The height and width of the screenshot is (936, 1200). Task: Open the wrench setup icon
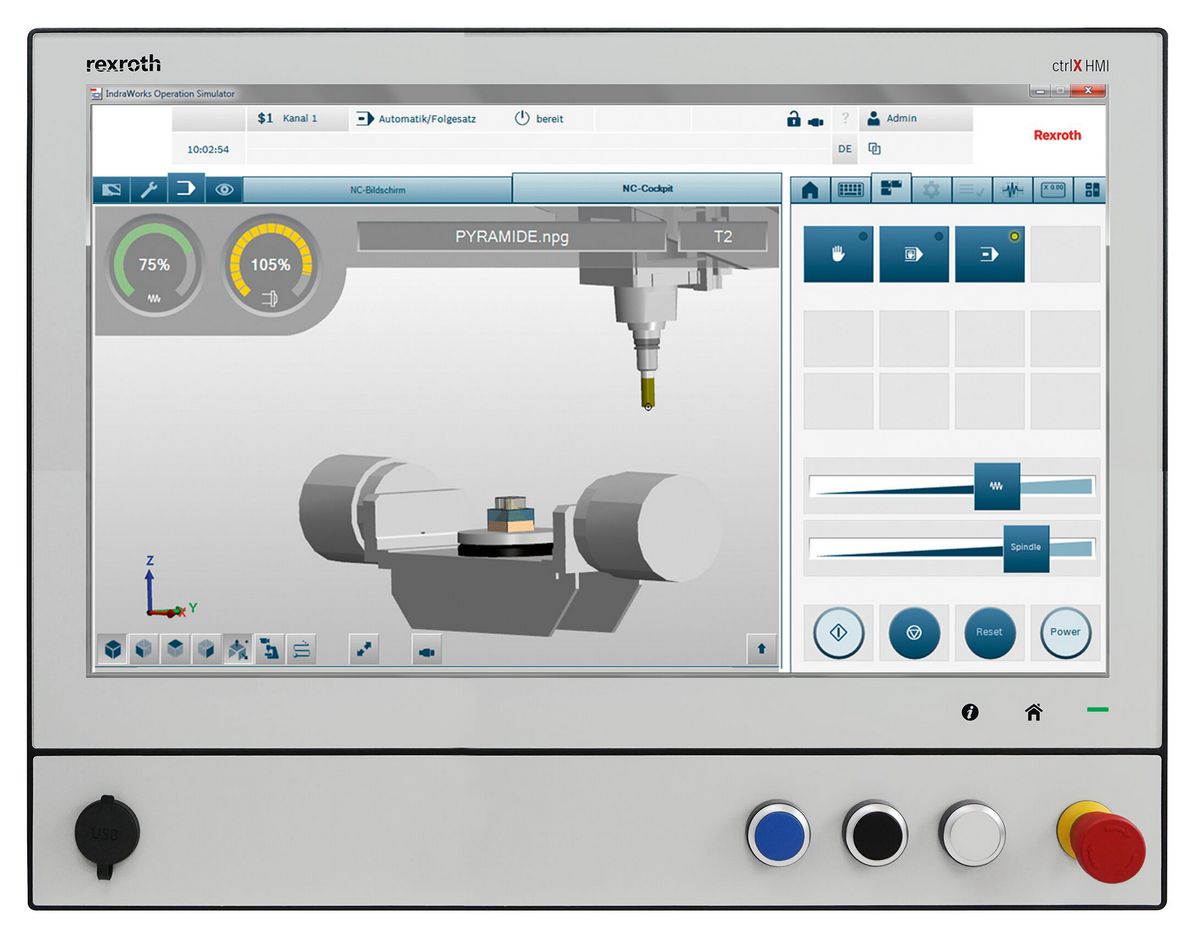tap(148, 190)
